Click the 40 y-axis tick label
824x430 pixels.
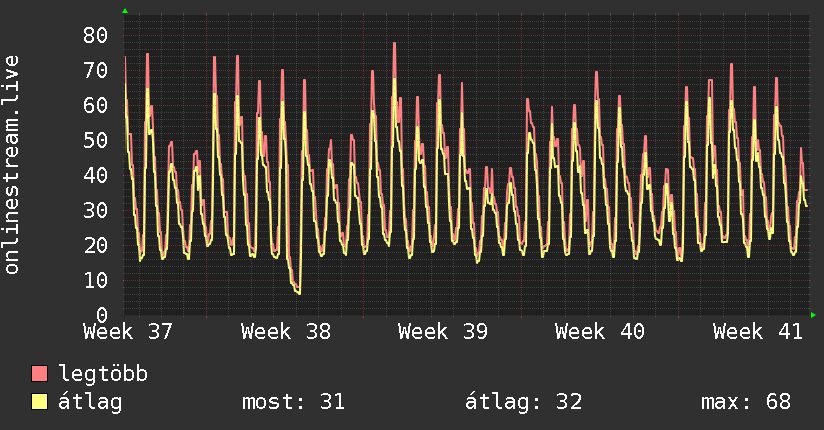click(96, 175)
